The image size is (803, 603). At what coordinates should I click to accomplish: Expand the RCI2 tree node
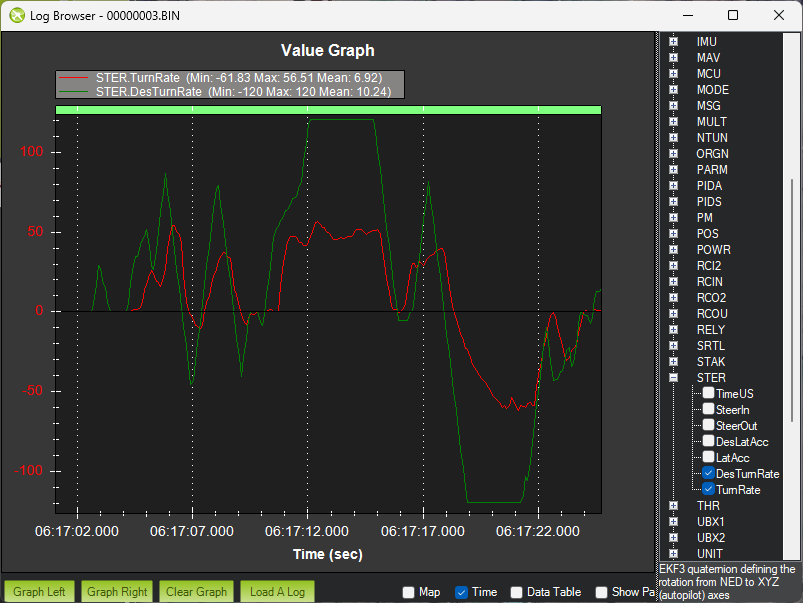click(x=673, y=266)
